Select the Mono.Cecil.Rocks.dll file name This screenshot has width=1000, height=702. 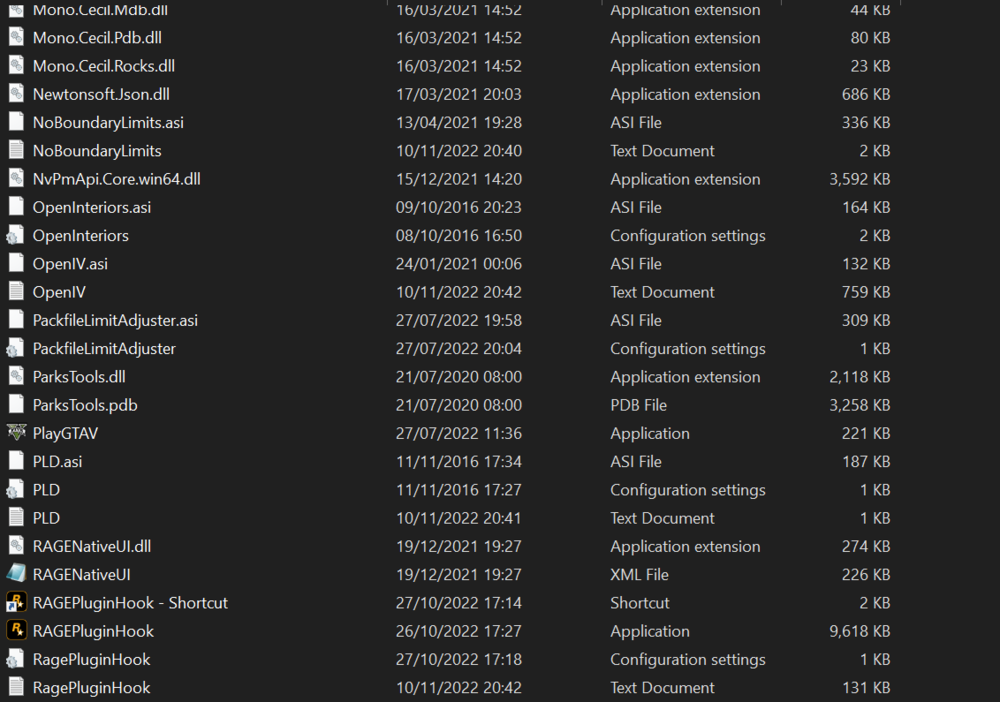coord(104,66)
